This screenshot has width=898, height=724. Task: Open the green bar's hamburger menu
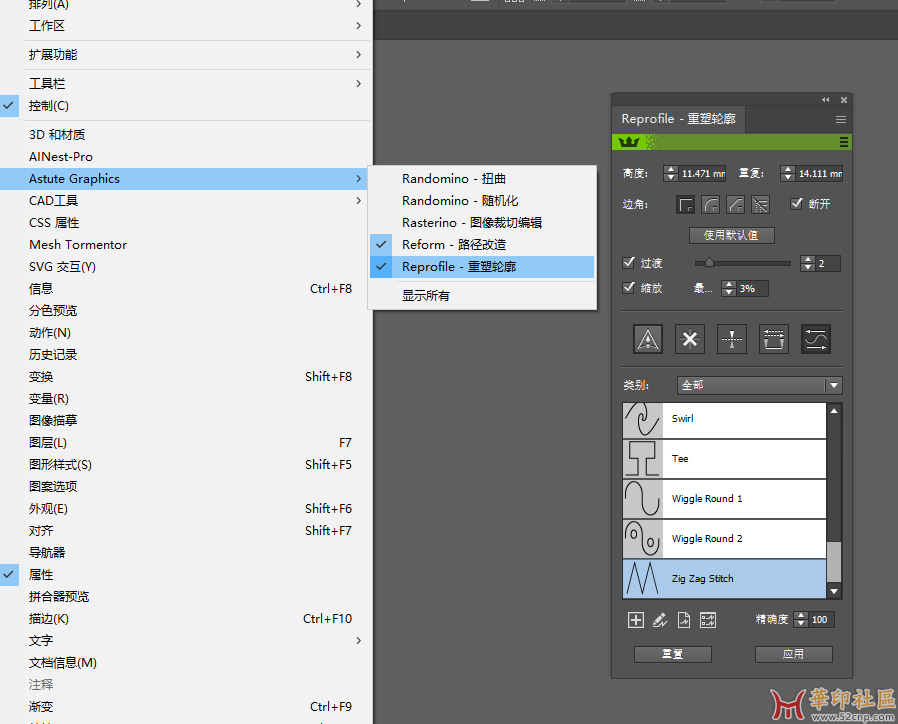pos(844,141)
